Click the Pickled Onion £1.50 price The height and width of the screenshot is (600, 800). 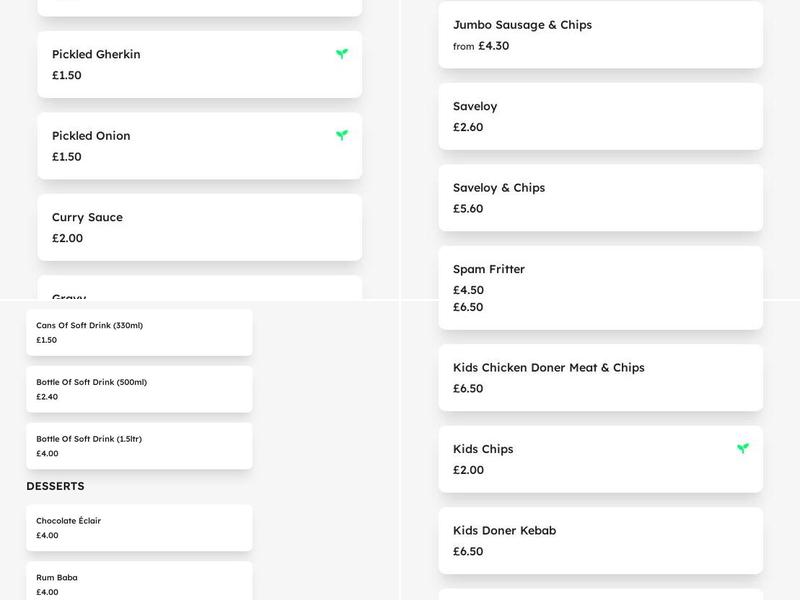67,157
